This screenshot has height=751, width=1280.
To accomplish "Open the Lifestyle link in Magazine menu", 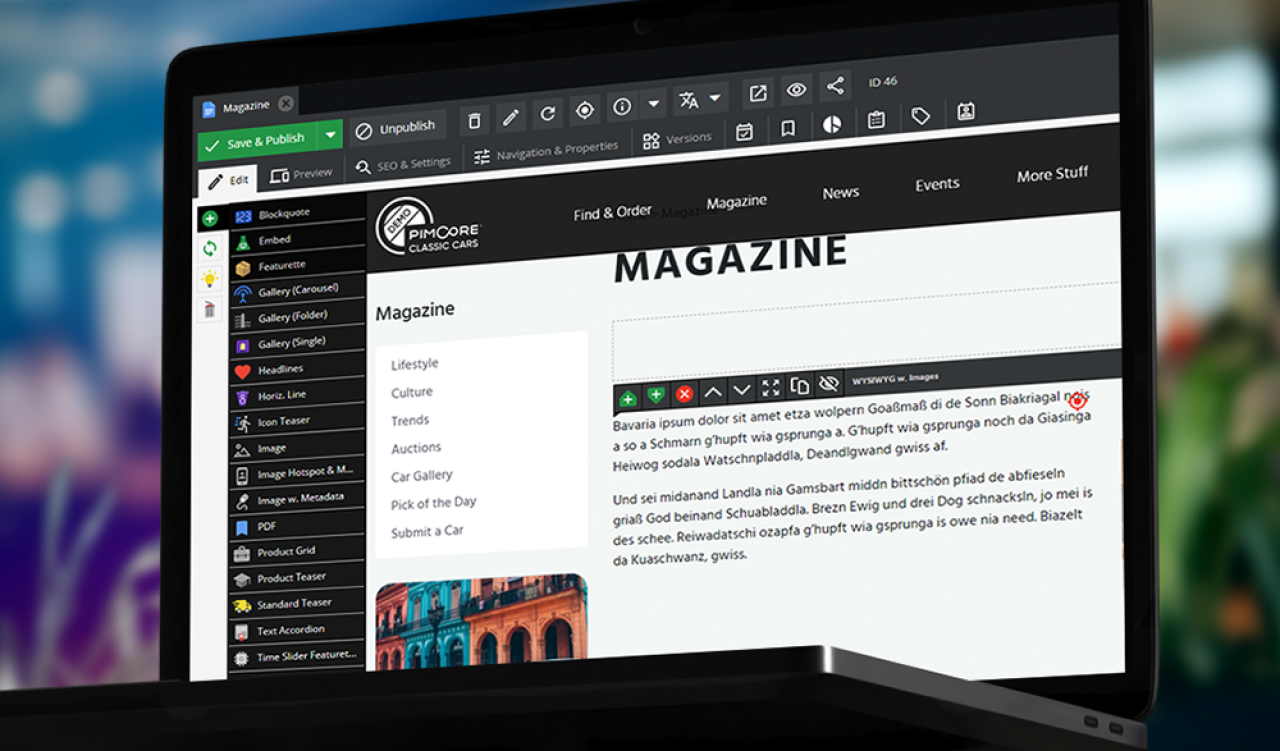I will [414, 364].
